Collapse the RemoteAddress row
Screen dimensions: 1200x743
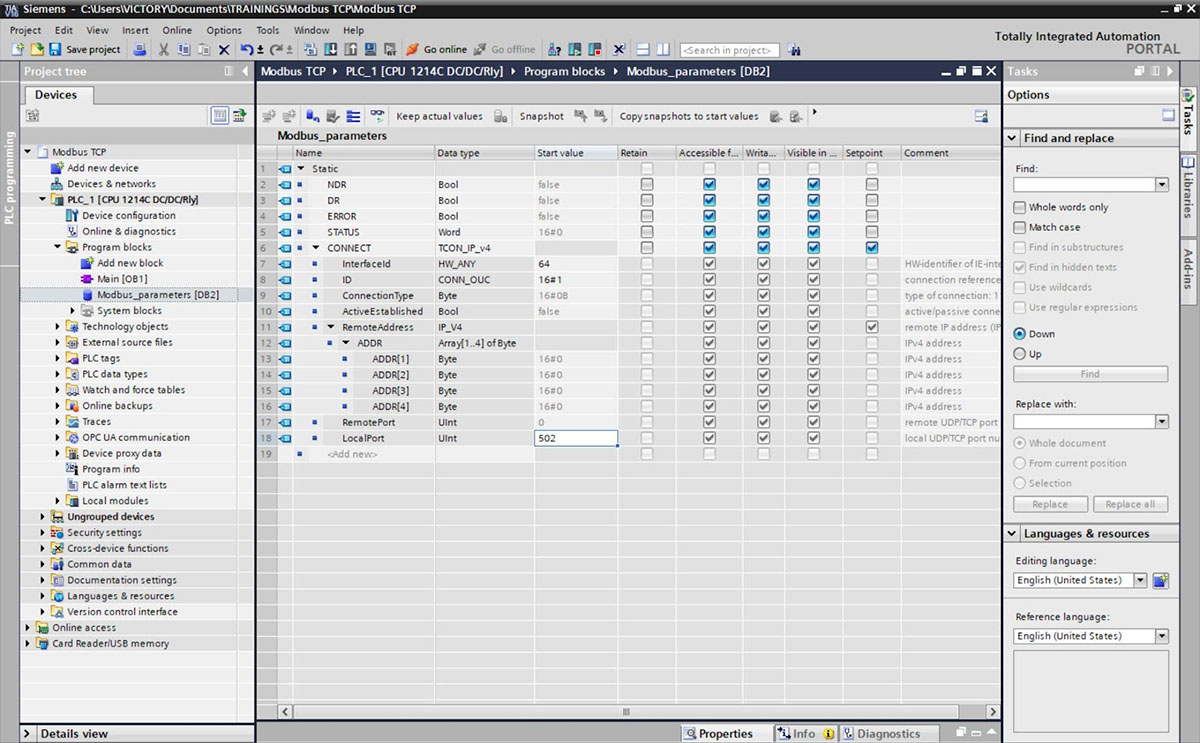[x=331, y=327]
